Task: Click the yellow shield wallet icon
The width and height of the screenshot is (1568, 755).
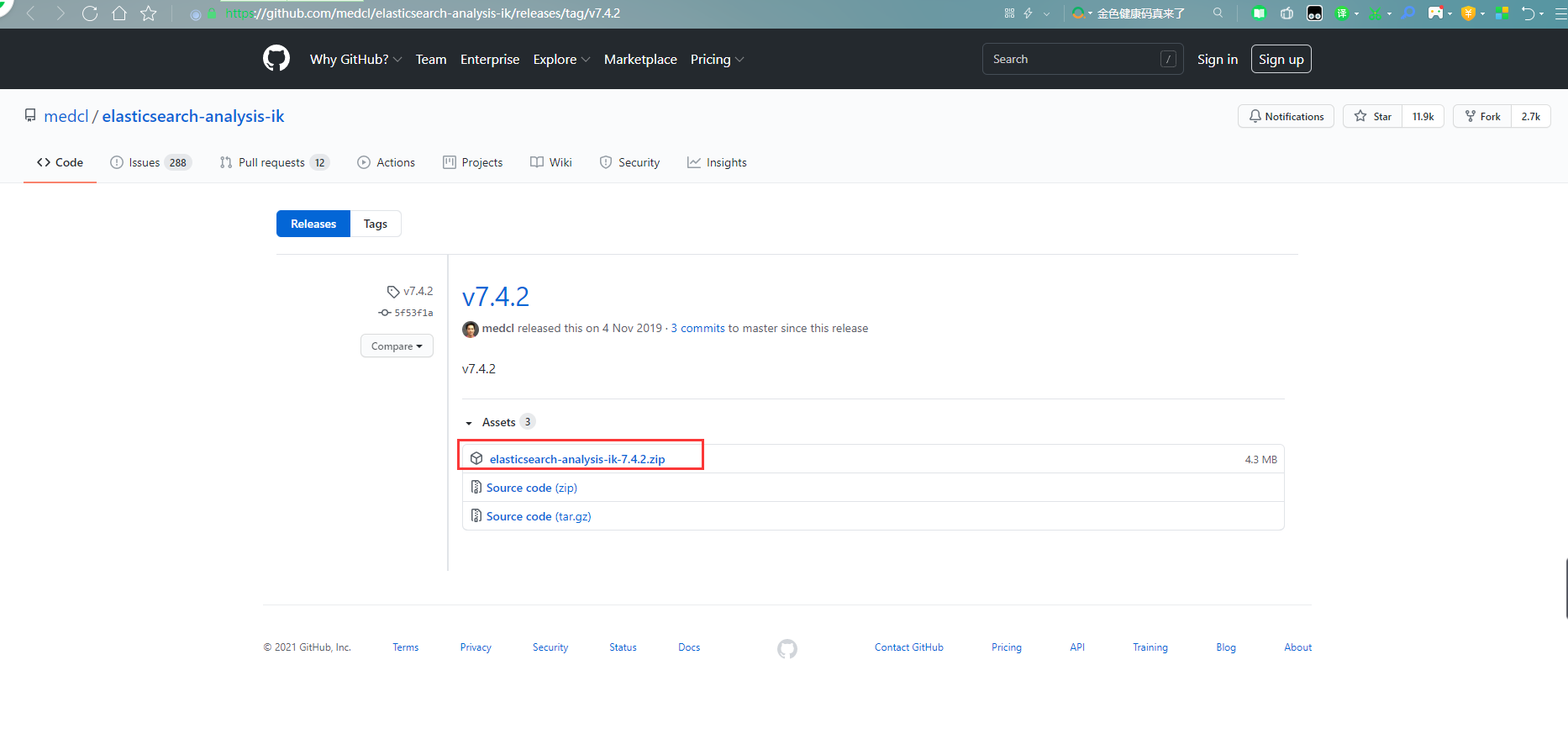Action: tap(1469, 13)
